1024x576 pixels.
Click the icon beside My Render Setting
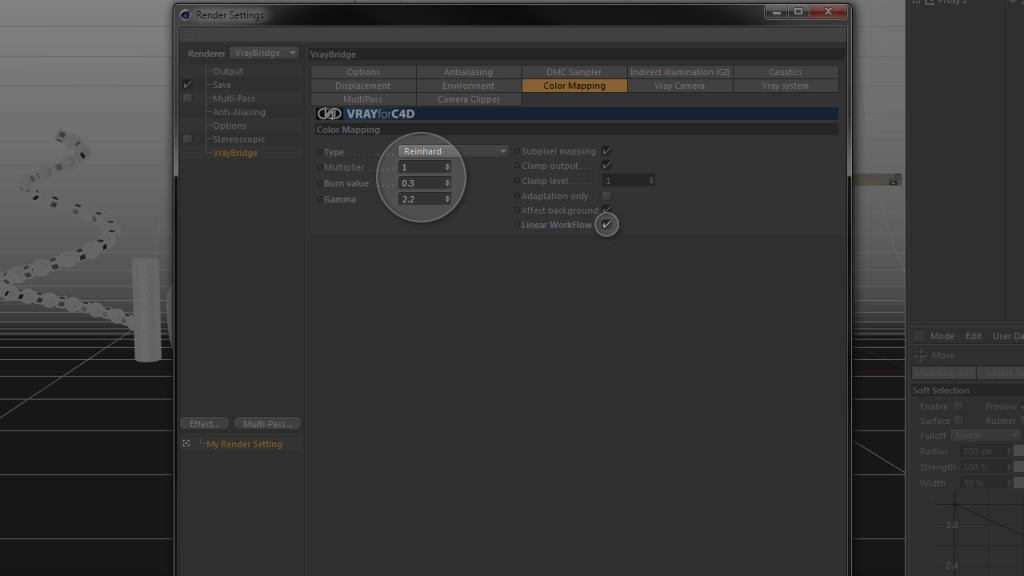[x=187, y=443]
